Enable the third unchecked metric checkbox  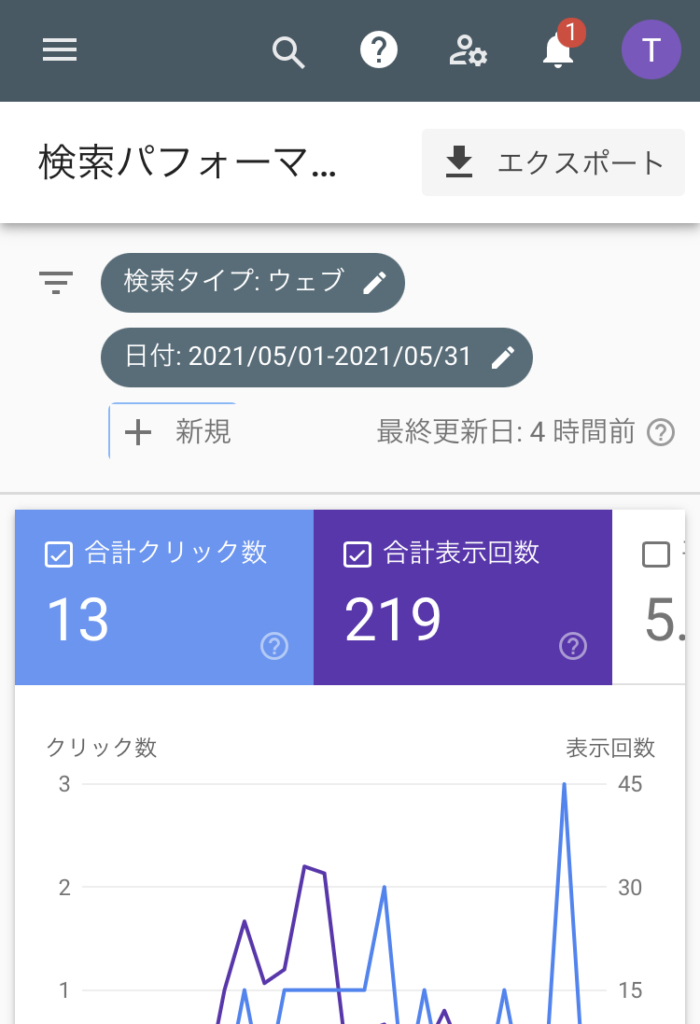tap(656, 554)
